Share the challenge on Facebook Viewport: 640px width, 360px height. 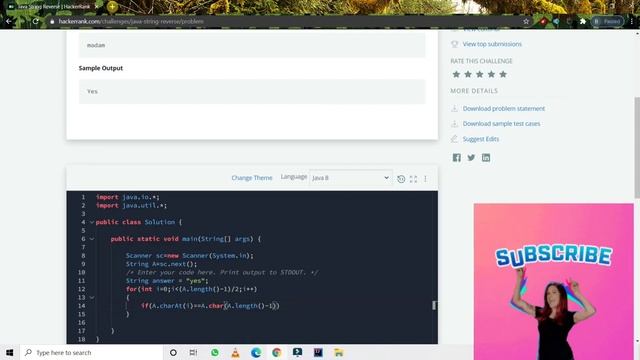click(x=457, y=158)
